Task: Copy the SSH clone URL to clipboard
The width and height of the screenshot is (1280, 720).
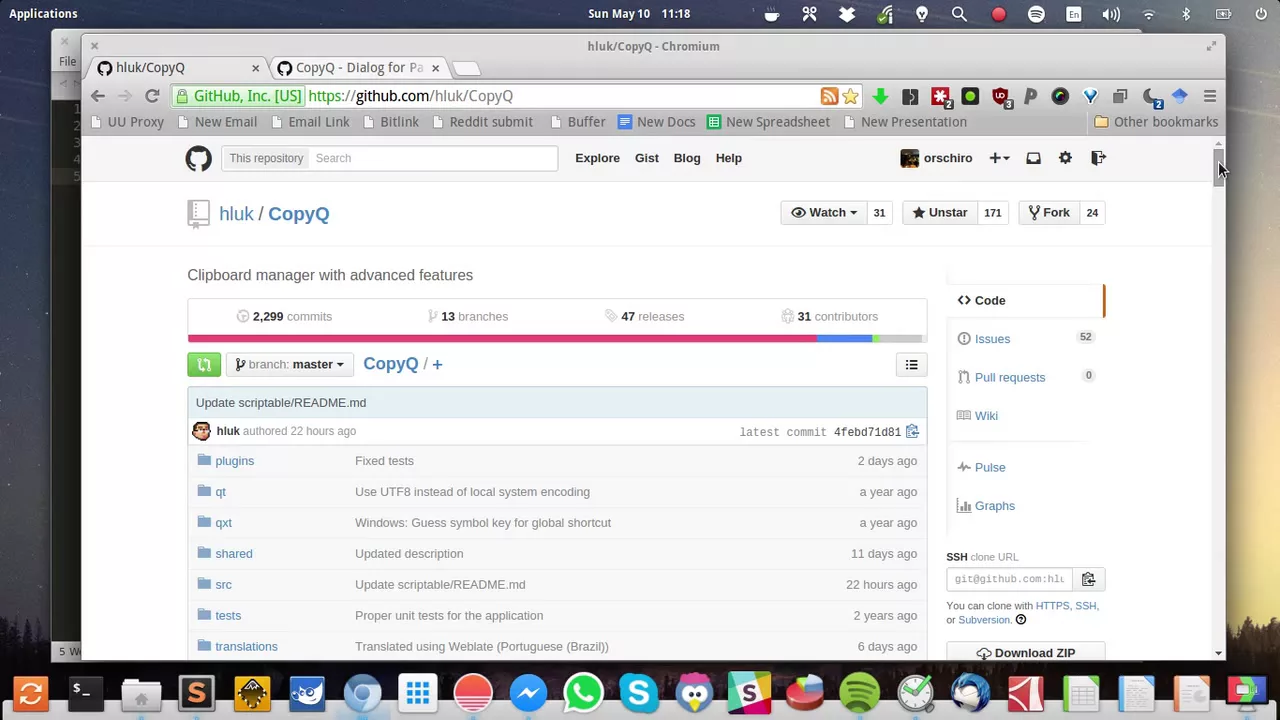Action: (x=1088, y=579)
